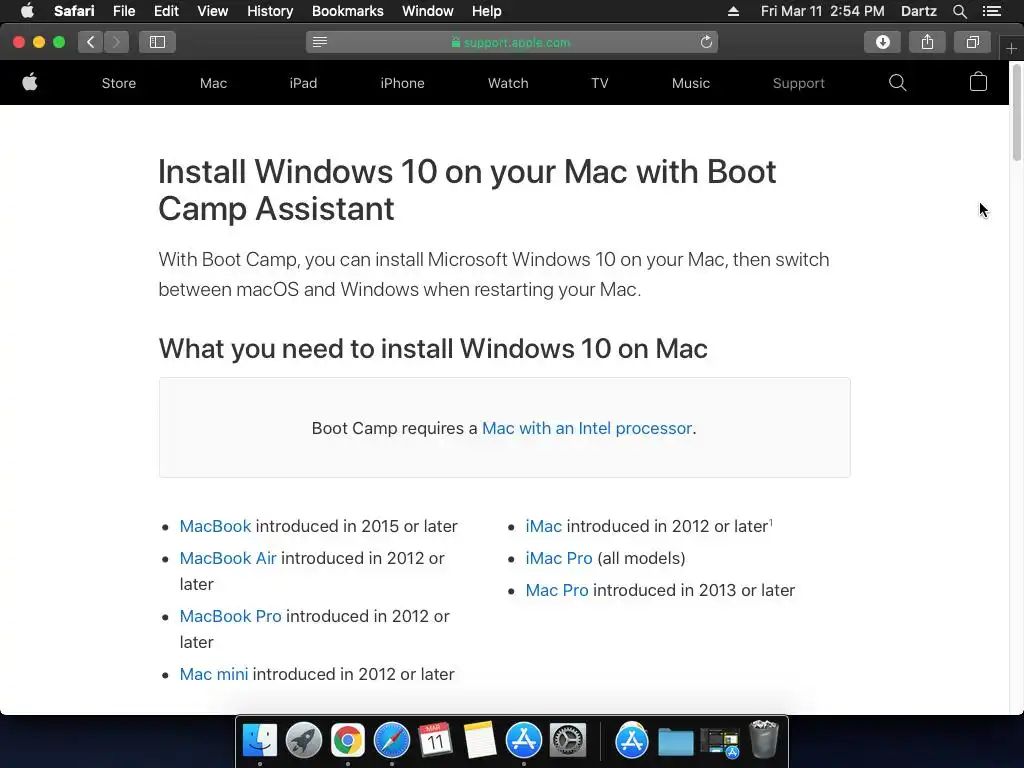Open the MacBook link in the list
Viewport: 1024px width, 768px height.
pyautogui.click(x=216, y=526)
